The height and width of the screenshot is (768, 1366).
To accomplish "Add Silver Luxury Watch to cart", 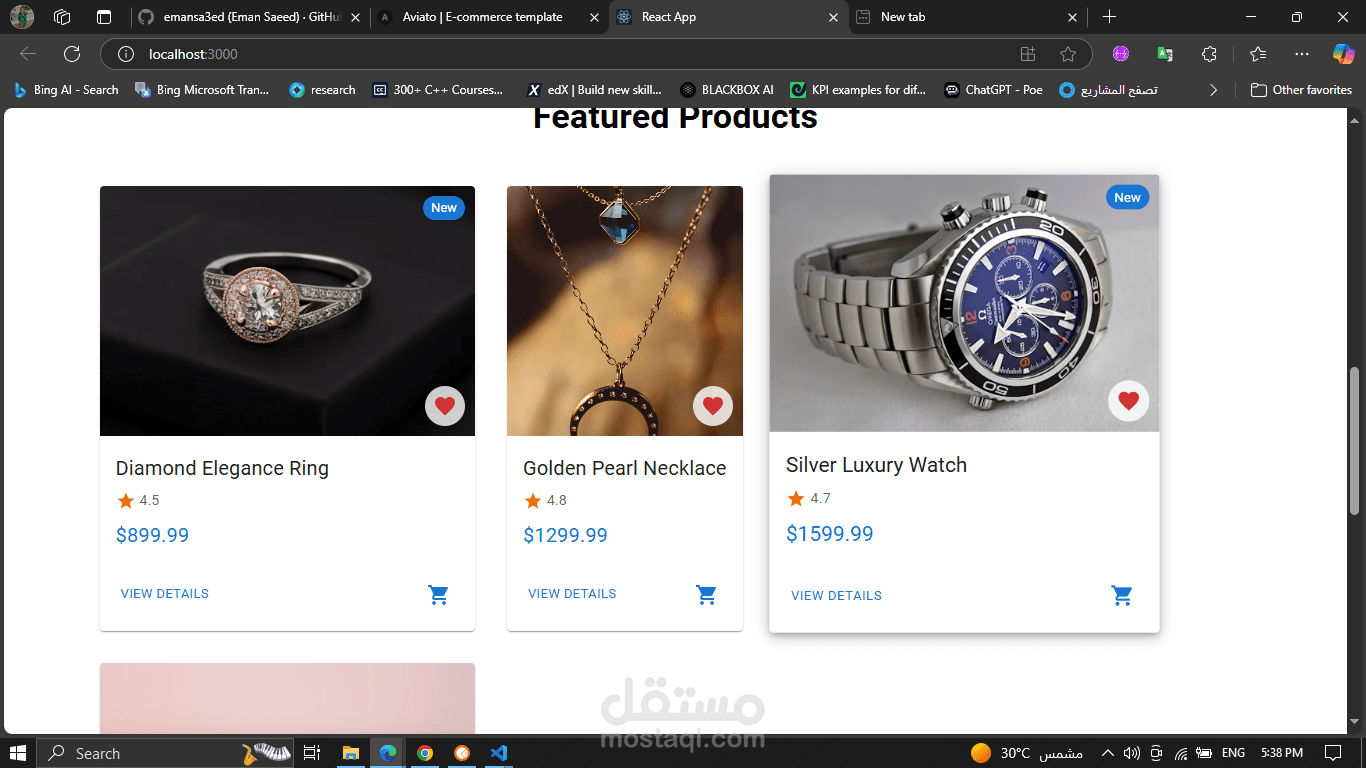I will click(x=1122, y=596).
